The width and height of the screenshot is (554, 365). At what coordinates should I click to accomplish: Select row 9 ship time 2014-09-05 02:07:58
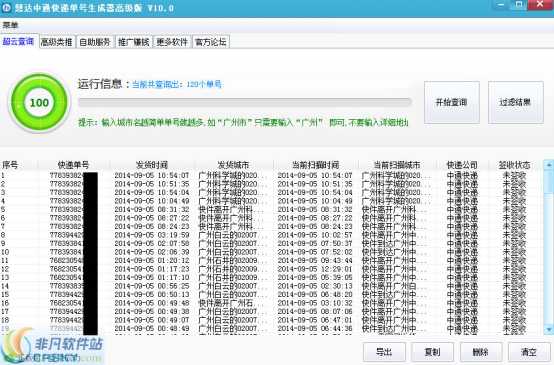click(x=152, y=243)
